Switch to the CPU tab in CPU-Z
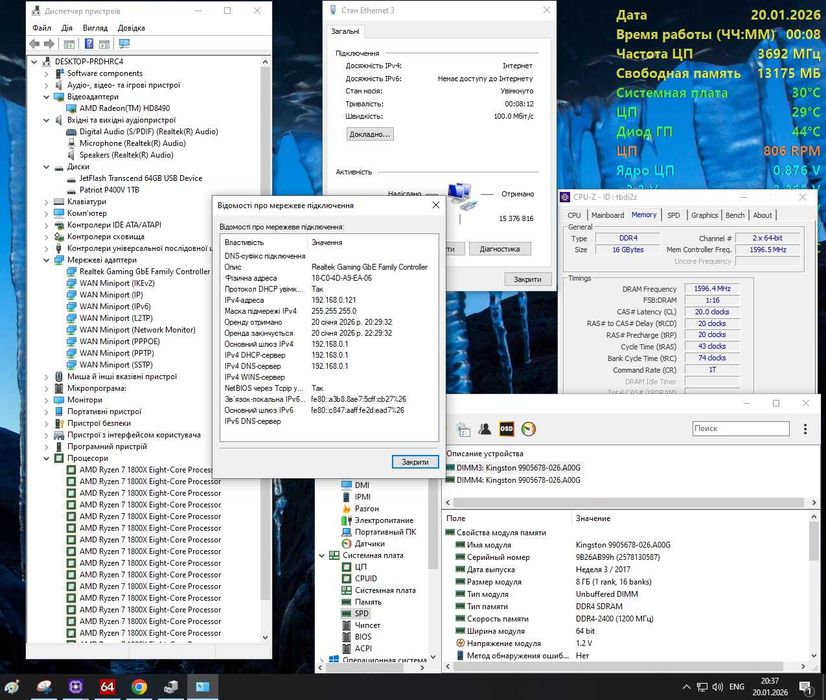 [x=574, y=215]
